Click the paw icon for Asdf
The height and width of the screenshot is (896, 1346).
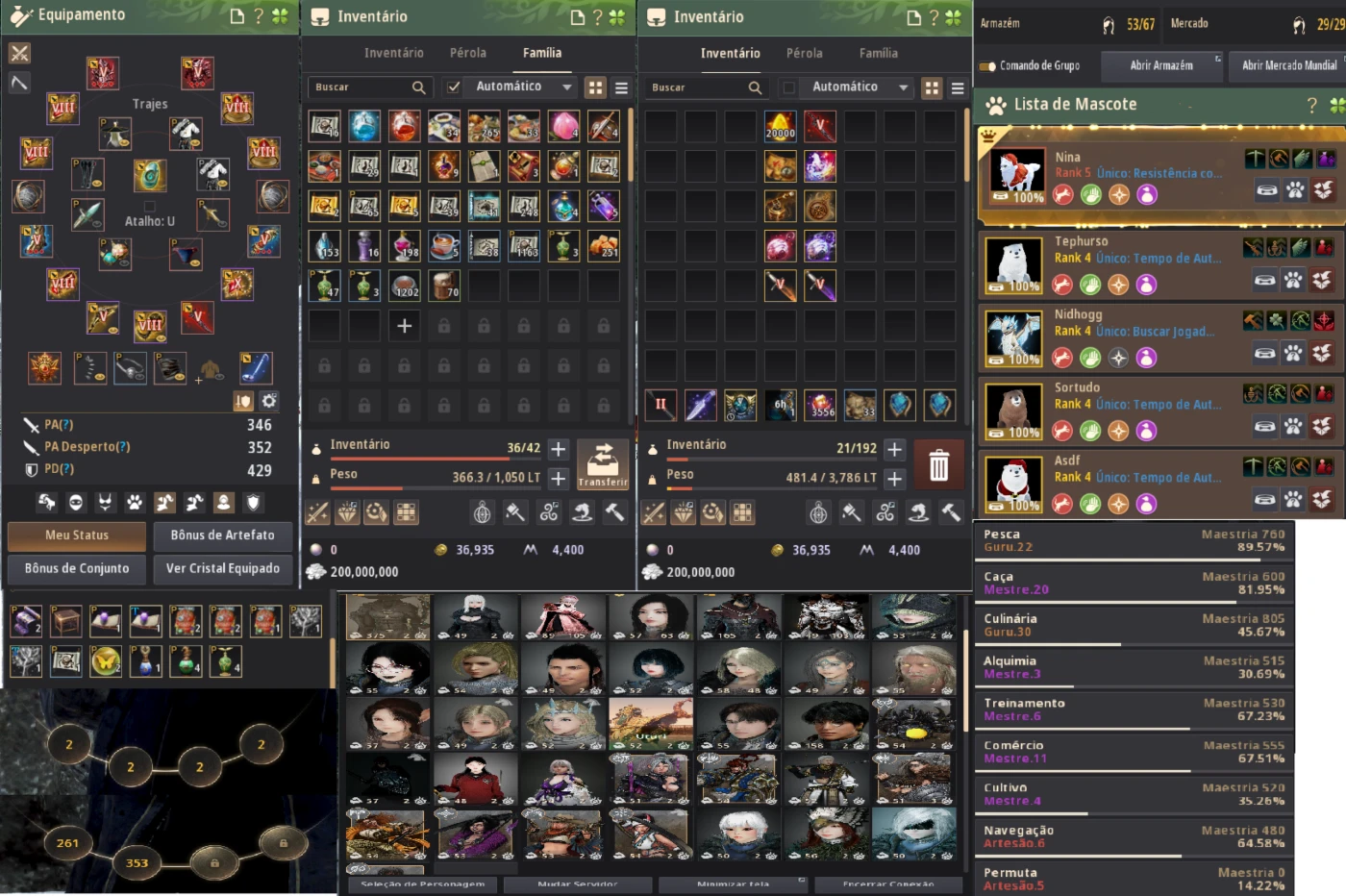click(x=1295, y=498)
